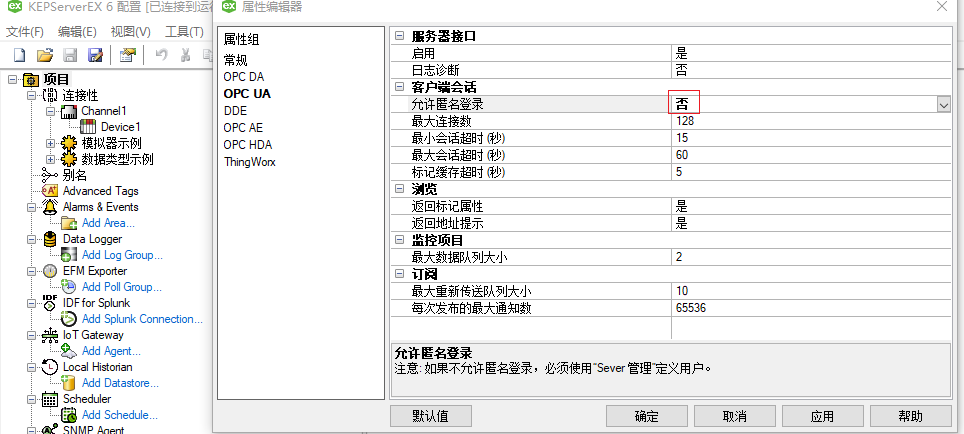Click the Add Poll Group icon

click(69, 287)
